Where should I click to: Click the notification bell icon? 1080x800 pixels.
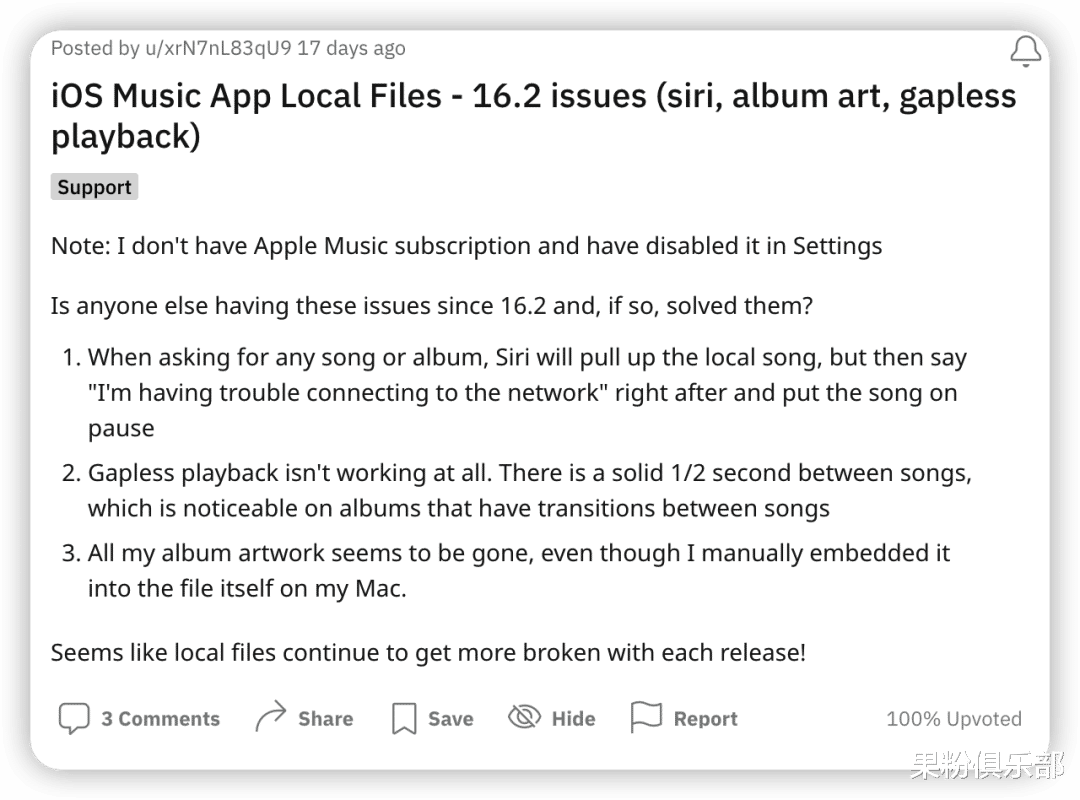click(1026, 51)
